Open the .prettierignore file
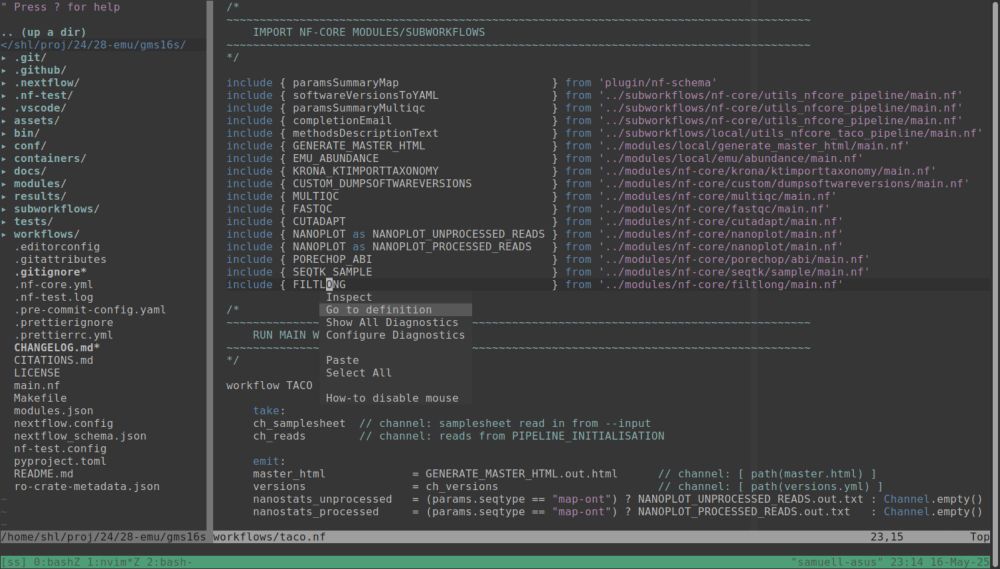This screenshot has width=1000, height=569. point(64,322)
